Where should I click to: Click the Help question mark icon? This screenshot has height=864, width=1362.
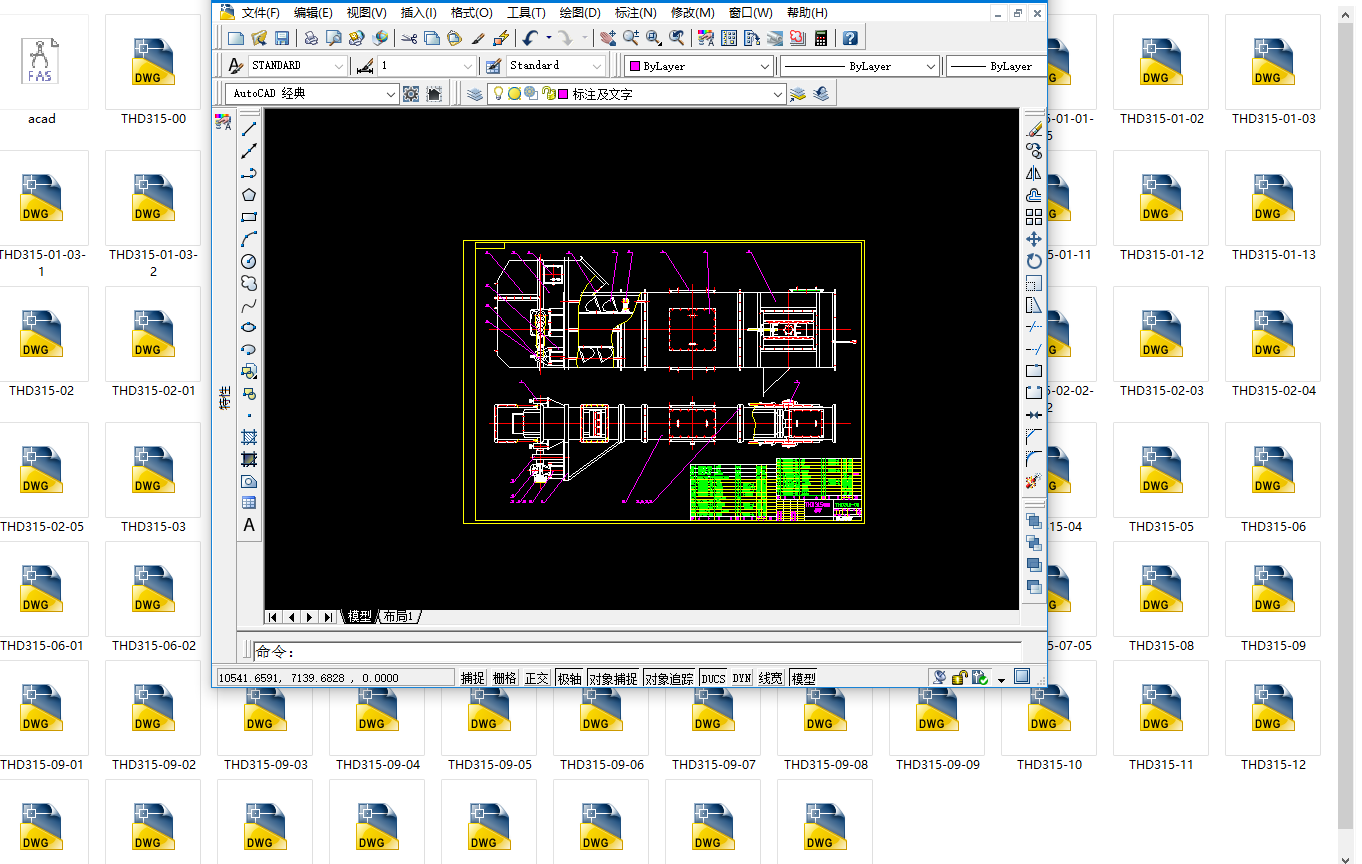point(850,38)
